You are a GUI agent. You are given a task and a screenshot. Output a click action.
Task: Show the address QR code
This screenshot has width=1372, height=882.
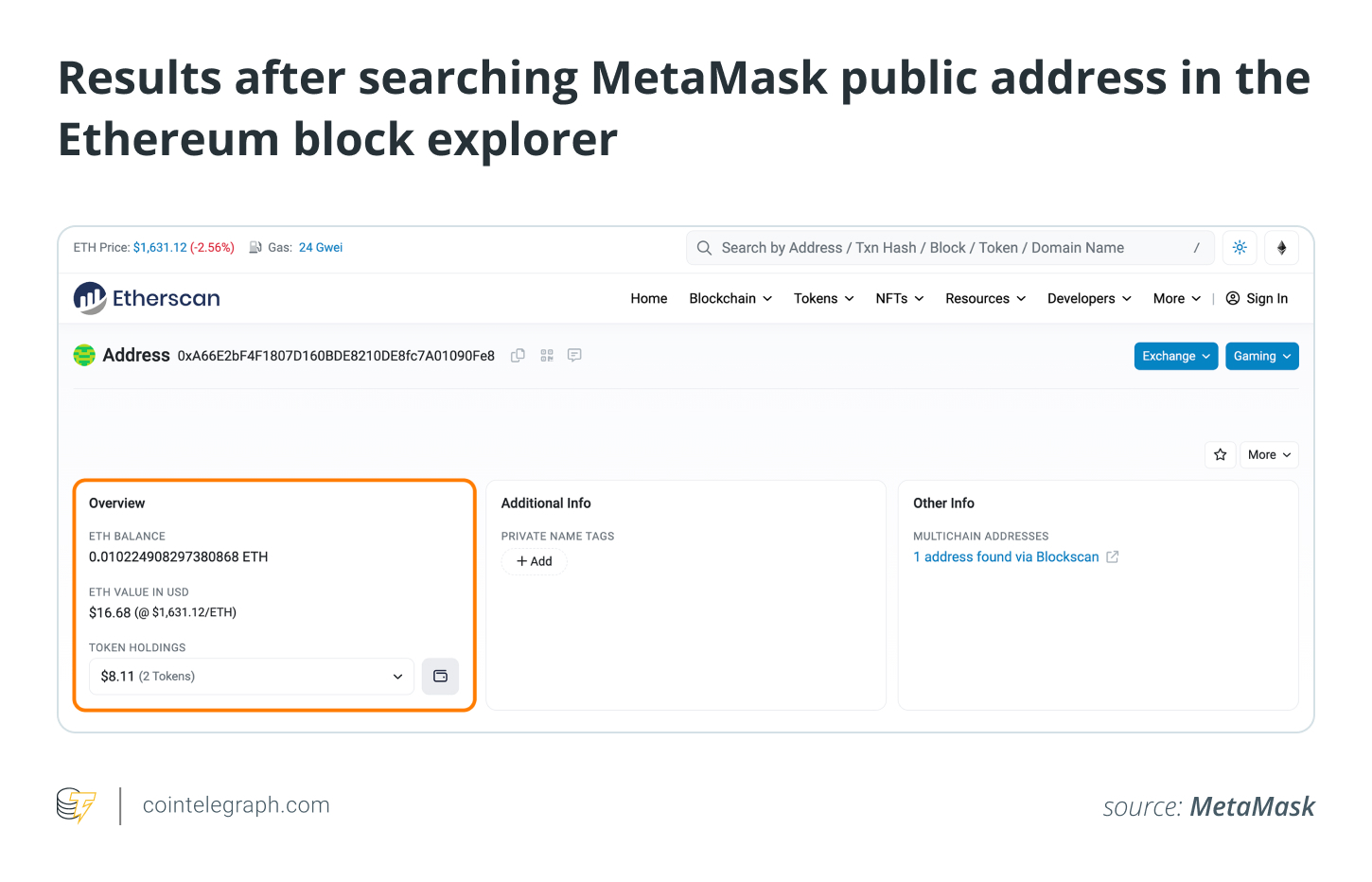pos(547,356)
